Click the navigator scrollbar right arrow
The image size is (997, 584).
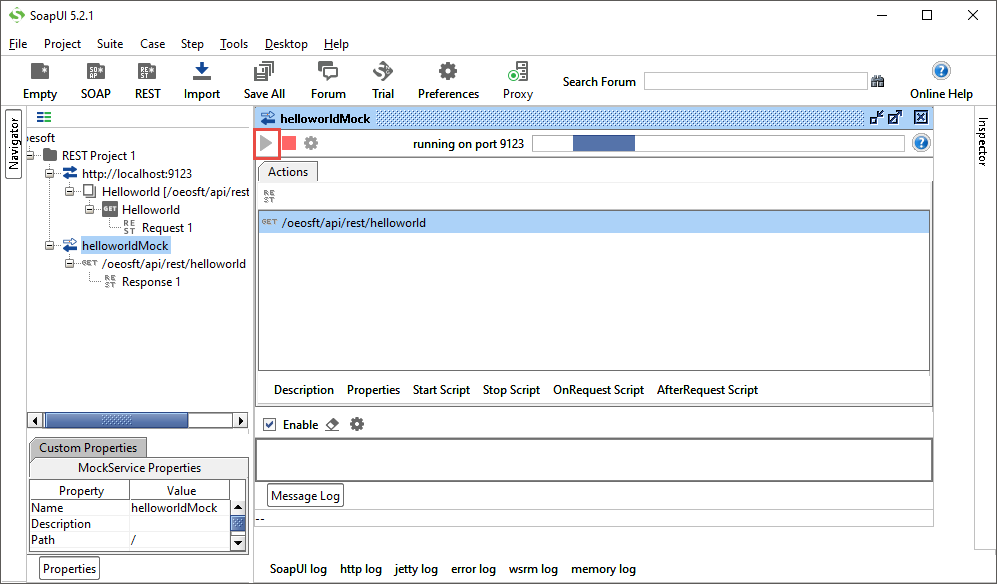(240, 420)
